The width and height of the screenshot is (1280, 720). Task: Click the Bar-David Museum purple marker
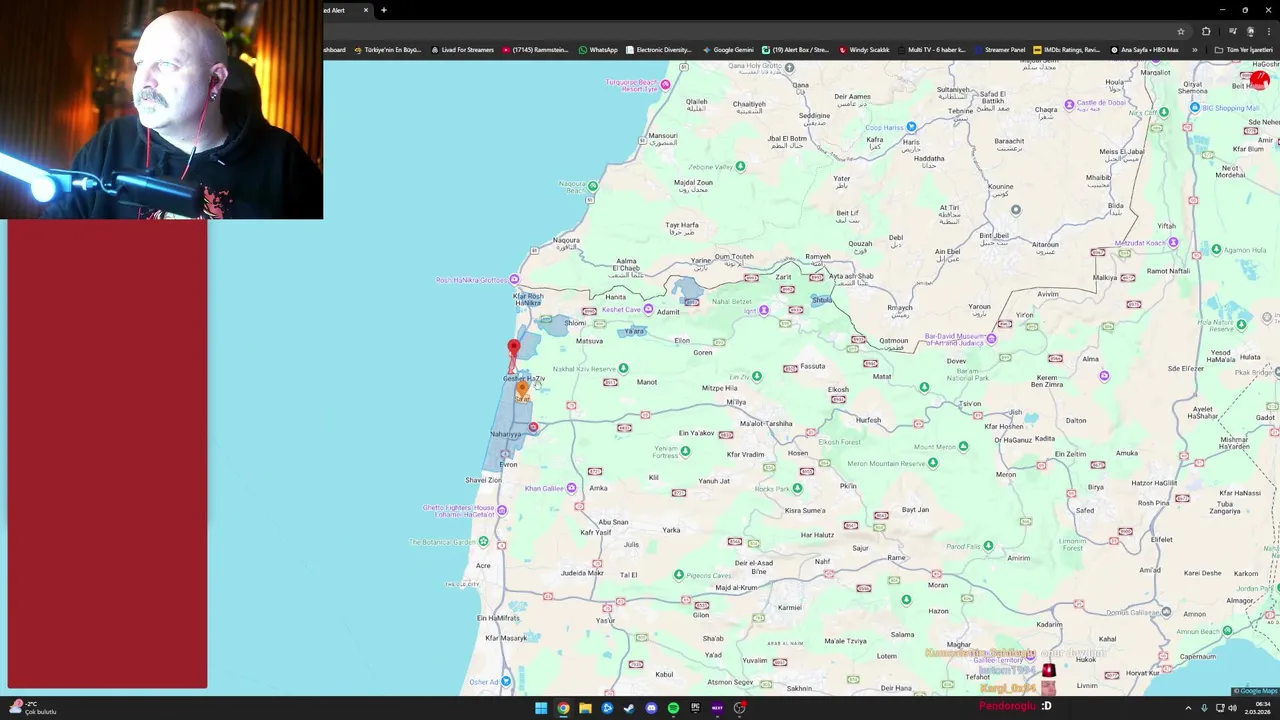point(991,339)
